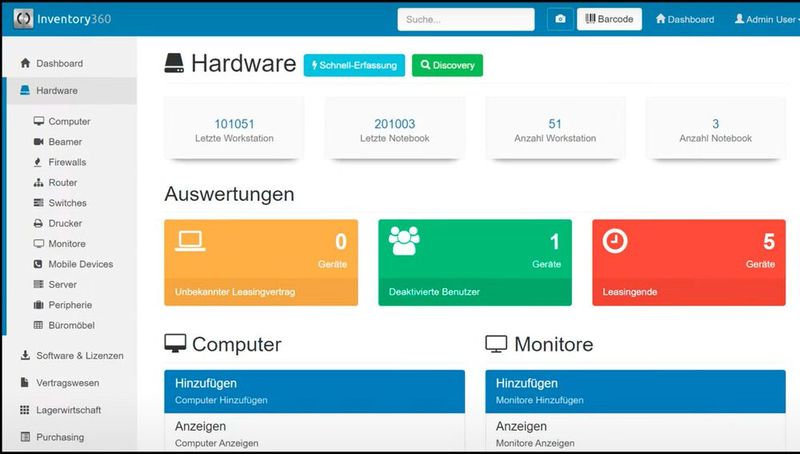Open the Drucker submenu entry

[x=65, y=223]
